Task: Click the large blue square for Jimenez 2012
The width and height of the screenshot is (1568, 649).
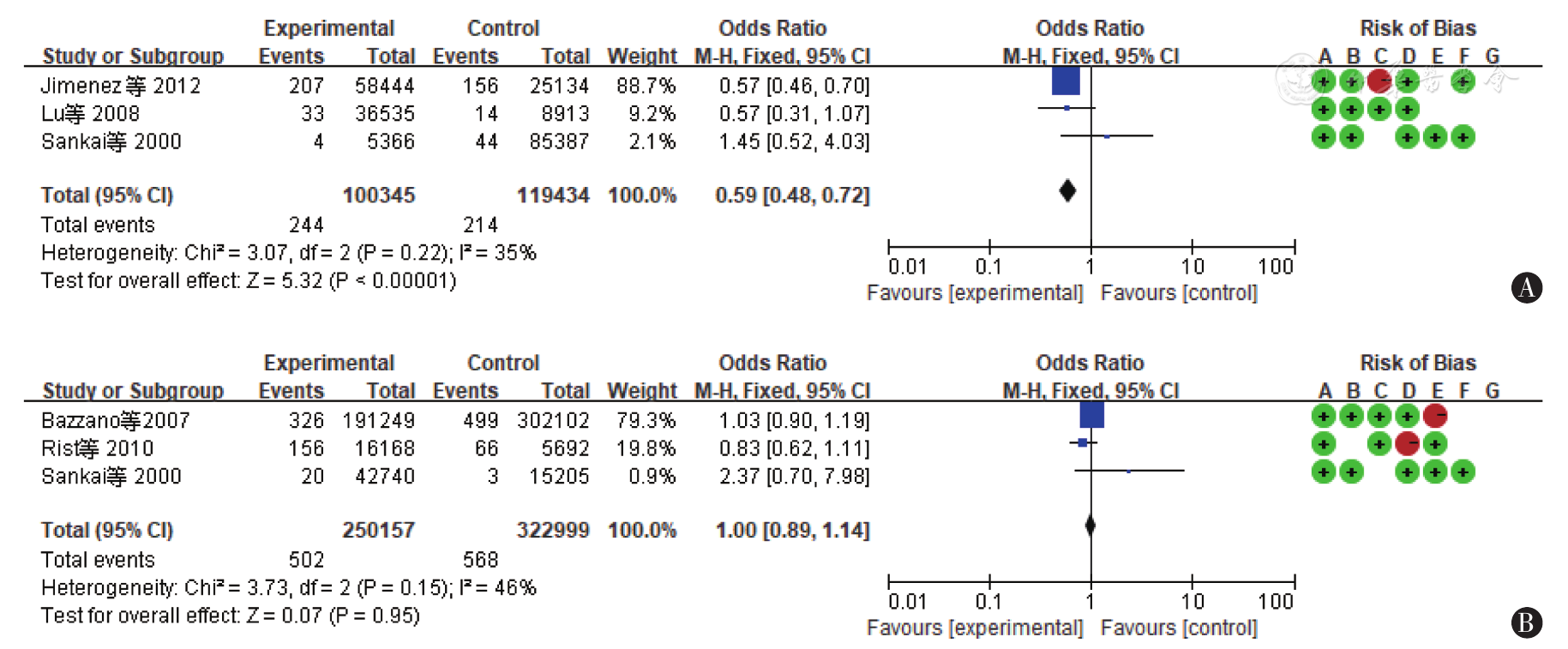Action: (1066, 81)
